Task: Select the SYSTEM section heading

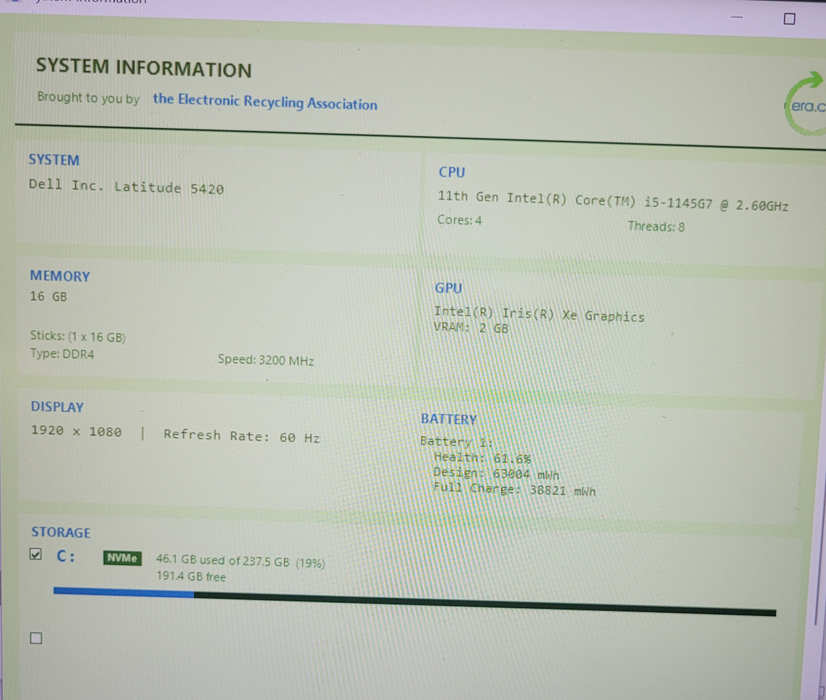Action: 54,160
